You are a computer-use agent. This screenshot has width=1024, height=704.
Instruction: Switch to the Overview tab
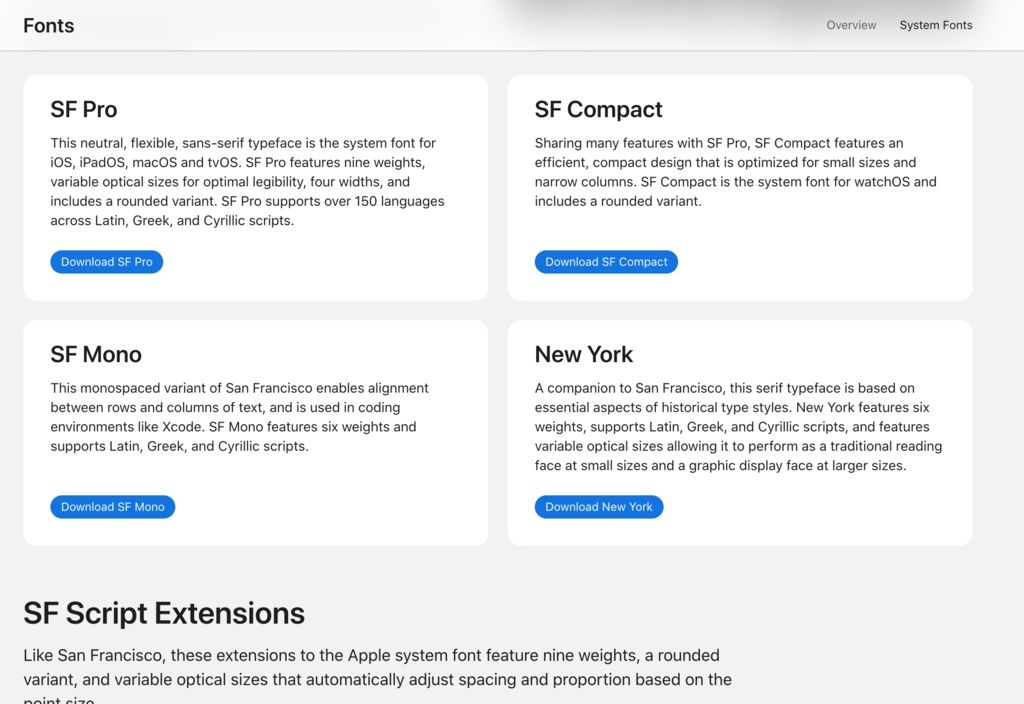[x=851, y=25]
